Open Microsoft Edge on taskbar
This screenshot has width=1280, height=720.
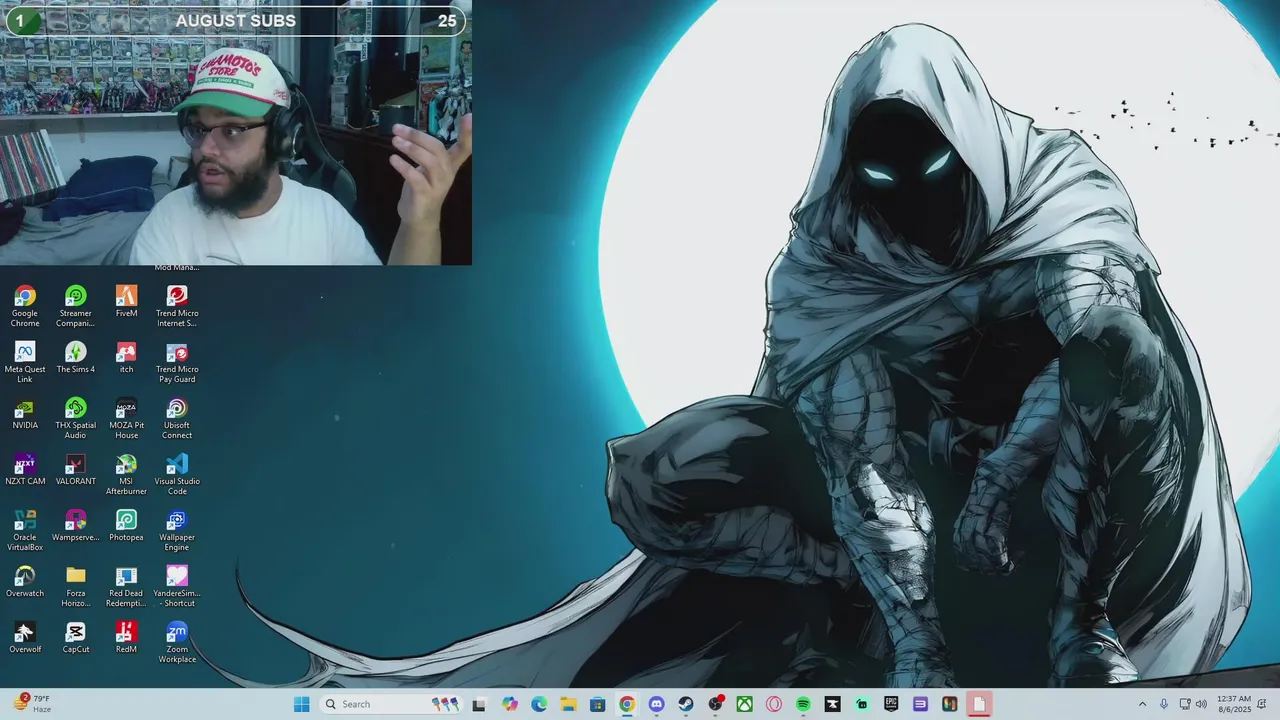[539, 704]
